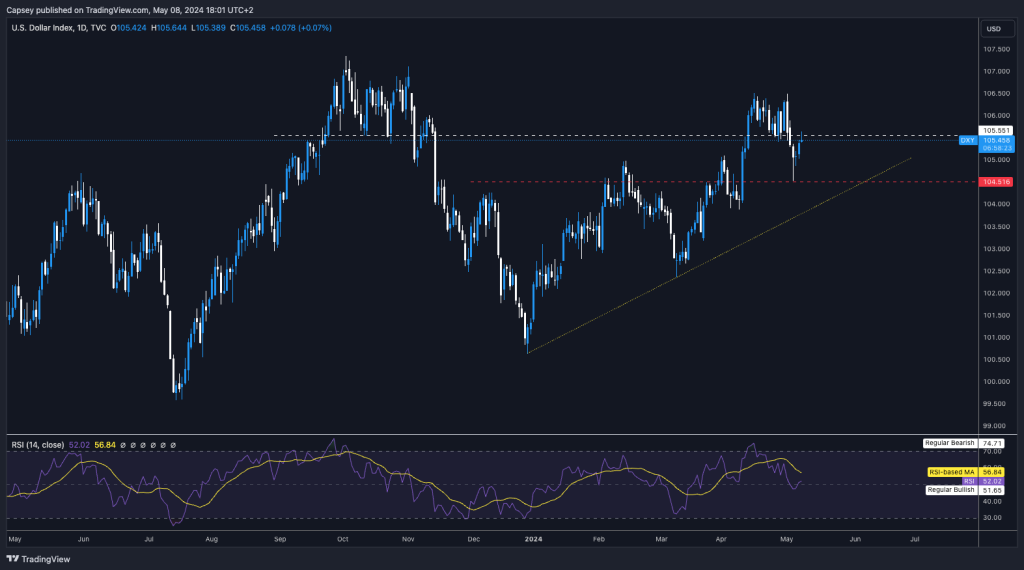
Task: Click the Regular Bearish RSI label
Action: tap(948, 442)
